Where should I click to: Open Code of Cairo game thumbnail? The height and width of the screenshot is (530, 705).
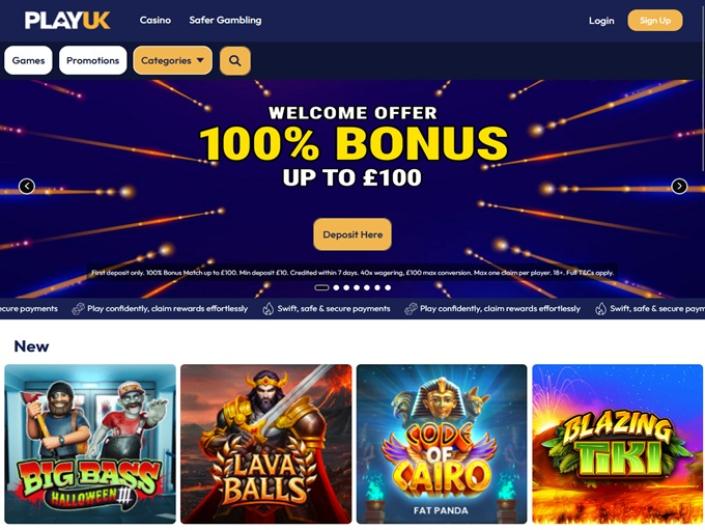442,444
